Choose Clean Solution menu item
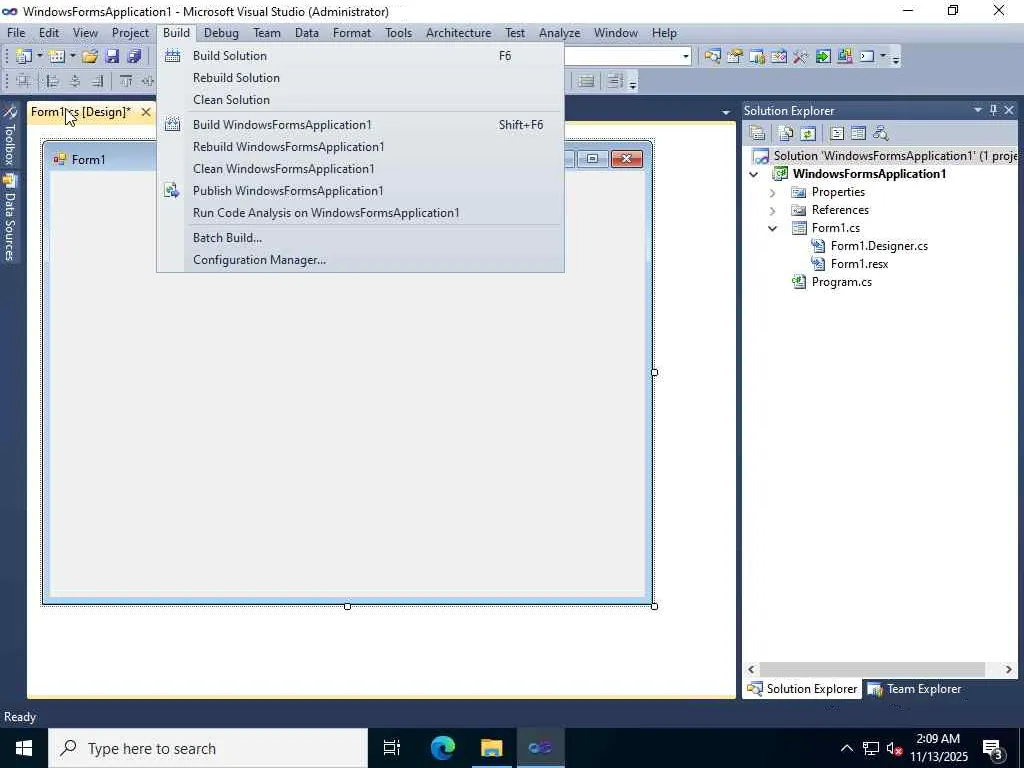Viewport: 1024px width, 768px height. click(360, 100)
